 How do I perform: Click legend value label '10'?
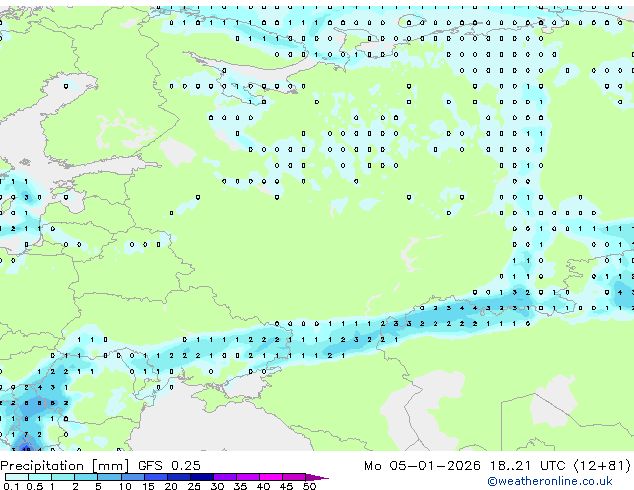[125, 486]
